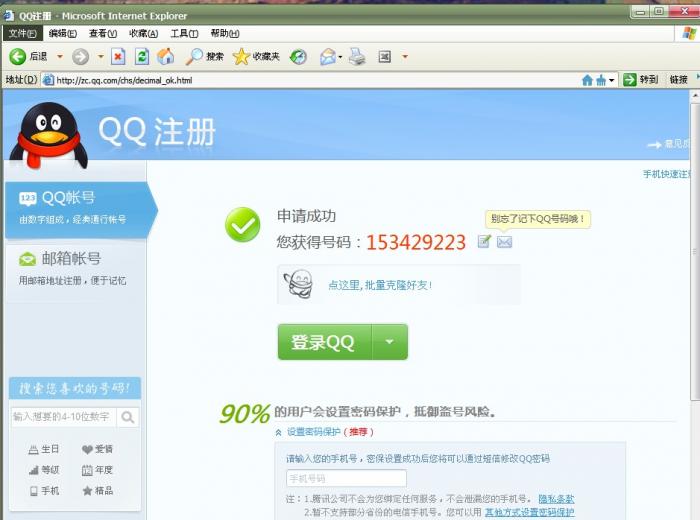Click the QQ penguin logo
Image resolution: width=700 pixels, height=520 pixels.
click(x=48, y=135)
